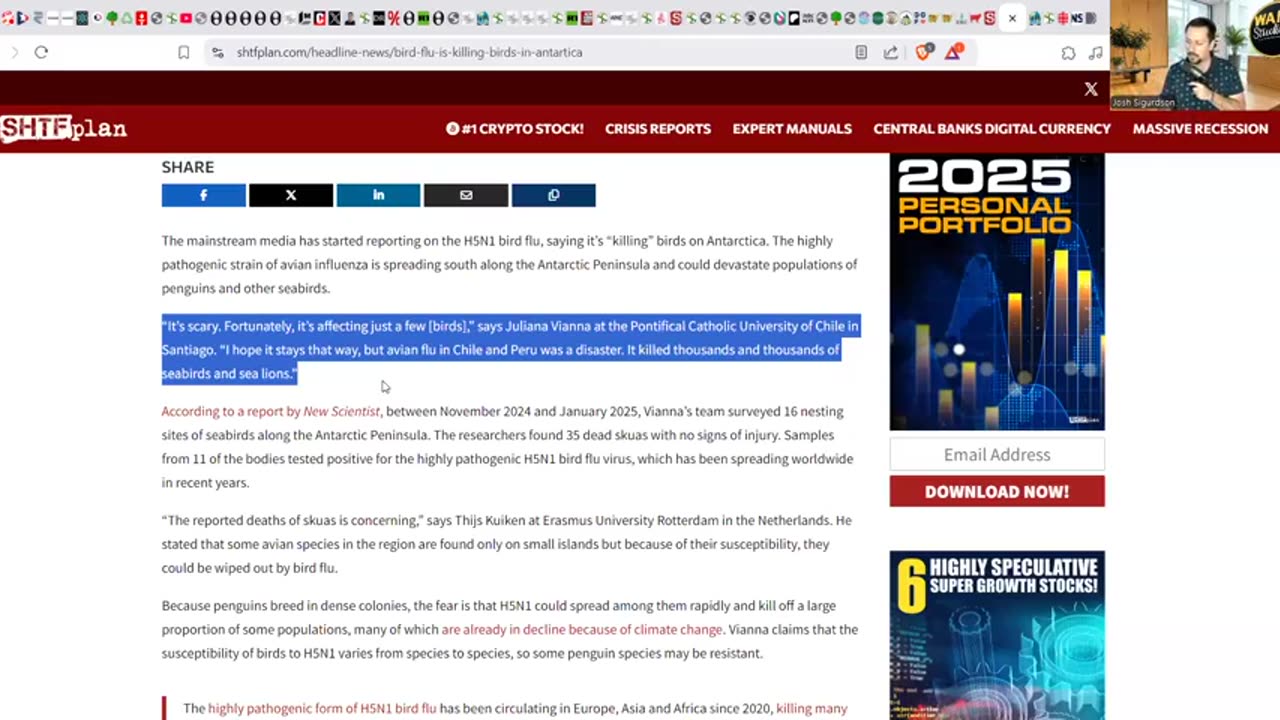Open CRISIS REPORTS menu item

tap(658, 129)
